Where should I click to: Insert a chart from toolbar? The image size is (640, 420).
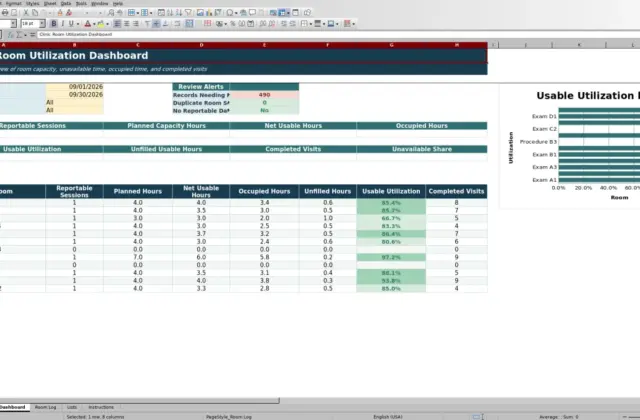209,13
